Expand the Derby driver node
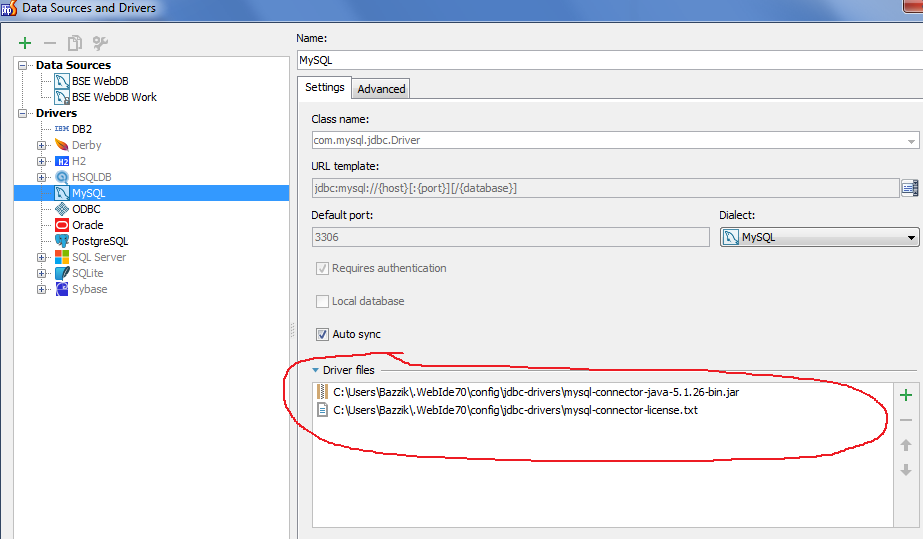Screen dimensions: 923x539 coord(41,145)
